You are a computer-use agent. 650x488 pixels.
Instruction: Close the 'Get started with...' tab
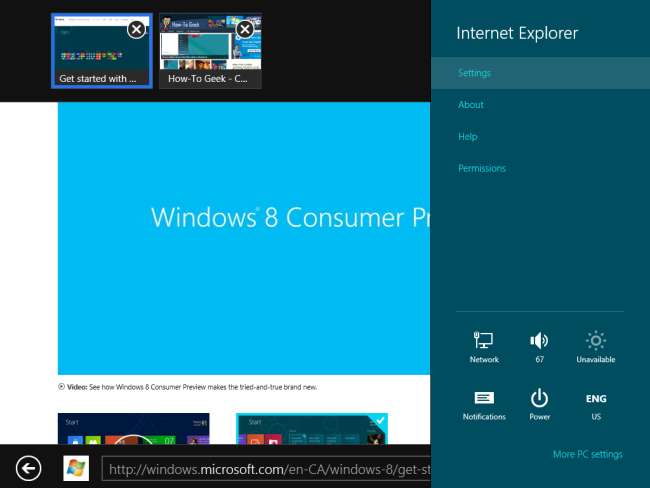[x=136, y=29]
